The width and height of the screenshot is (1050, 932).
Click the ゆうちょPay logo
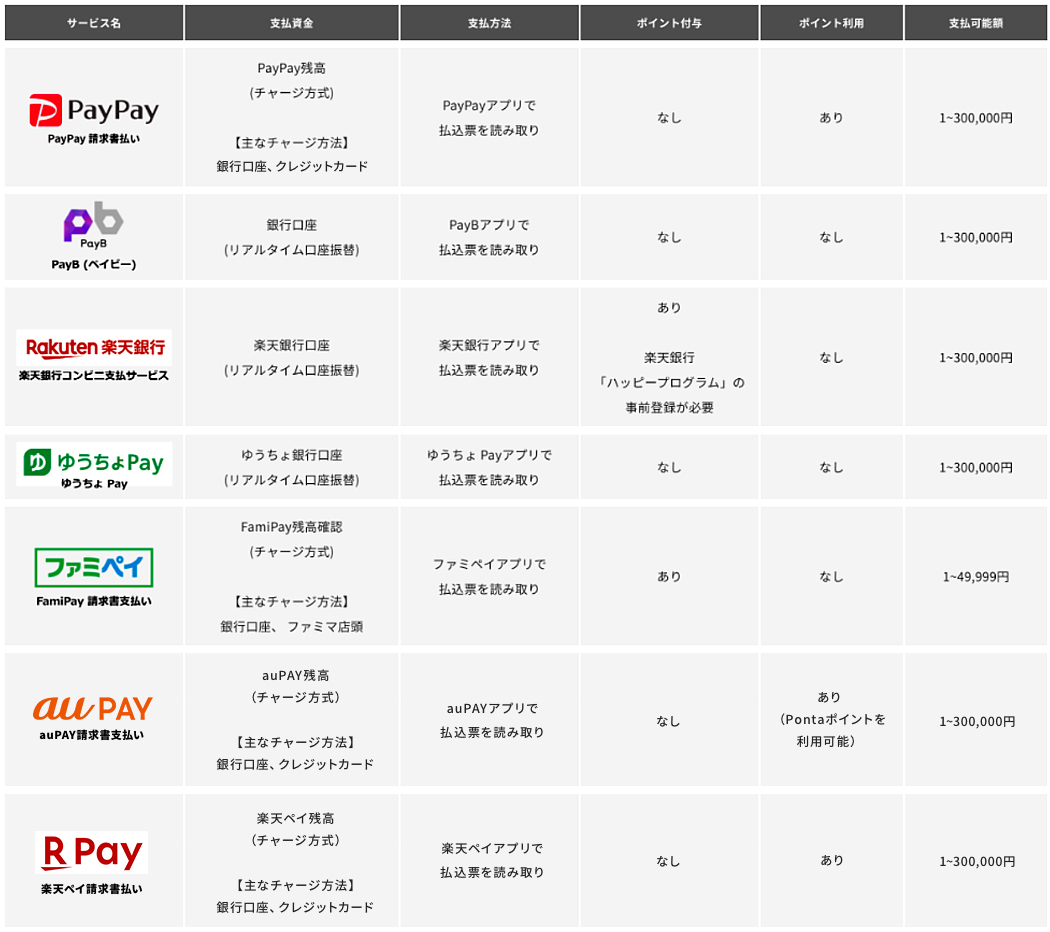pyautogui.click(x=94, y=463)
